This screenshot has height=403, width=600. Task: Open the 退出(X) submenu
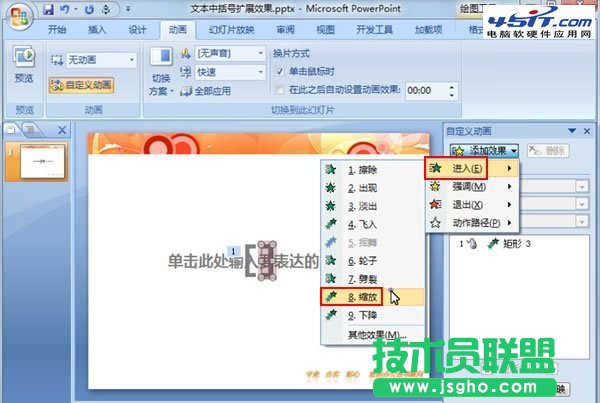472,205
